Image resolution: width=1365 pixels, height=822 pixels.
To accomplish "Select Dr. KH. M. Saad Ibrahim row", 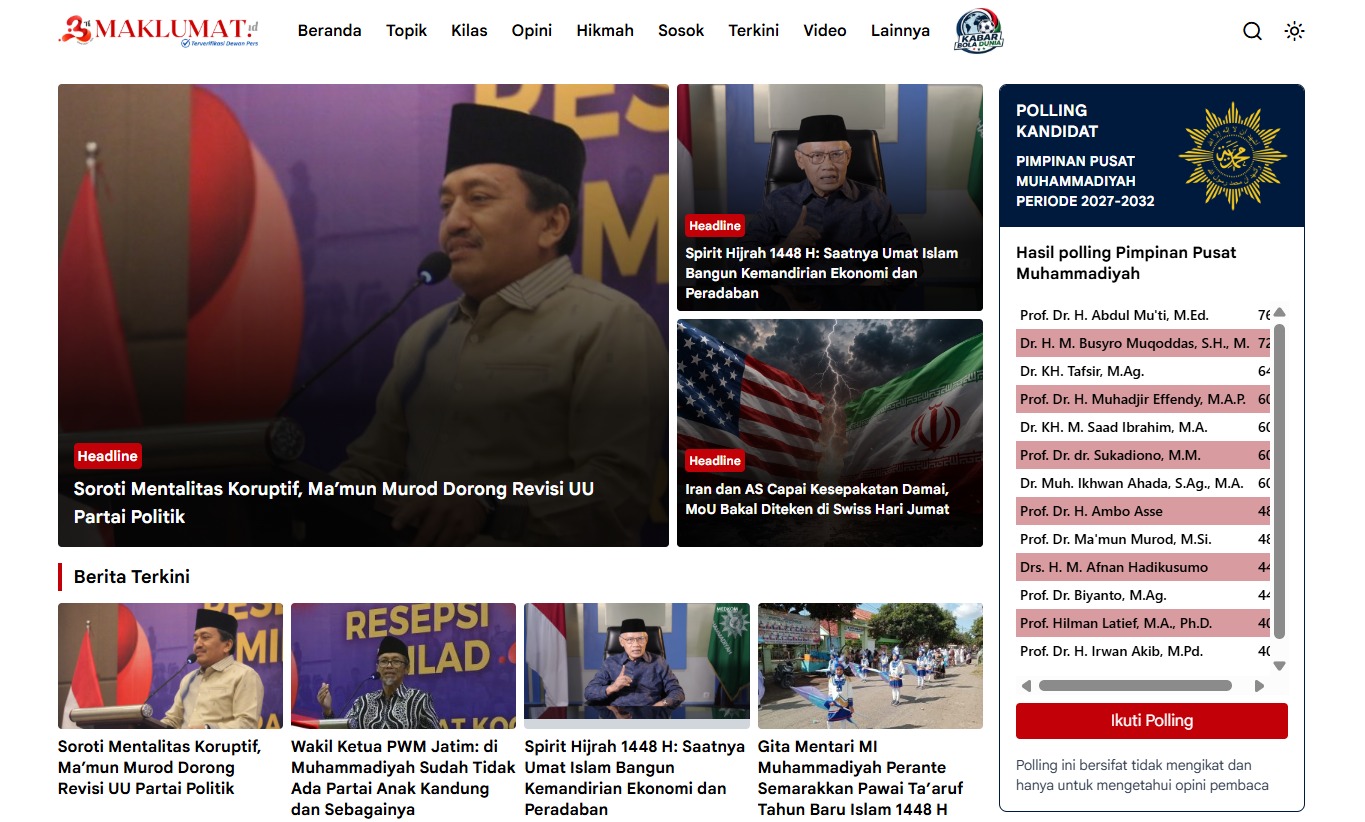I will pyautogui.click(x=1143, y=427).
